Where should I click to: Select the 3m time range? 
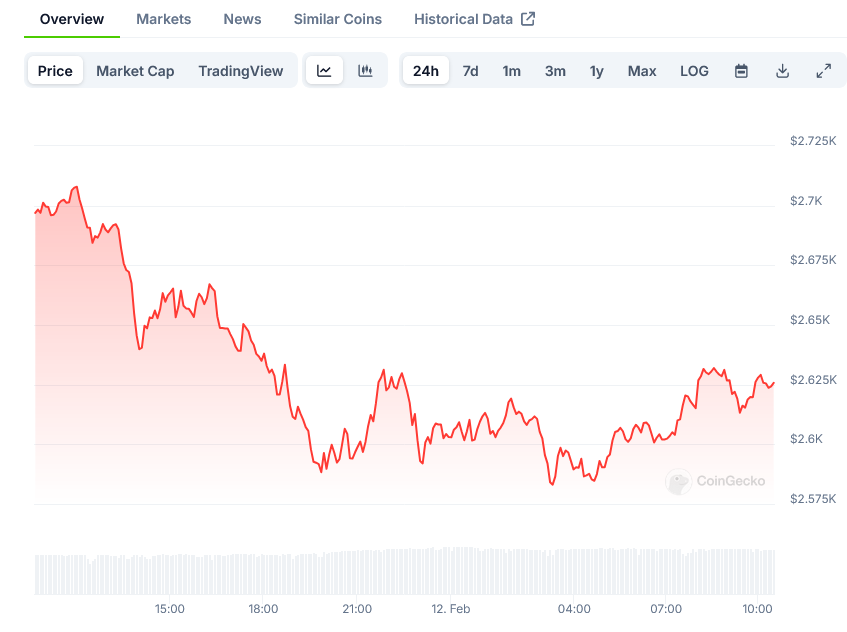pyautogui.click(x=555, y=71)
